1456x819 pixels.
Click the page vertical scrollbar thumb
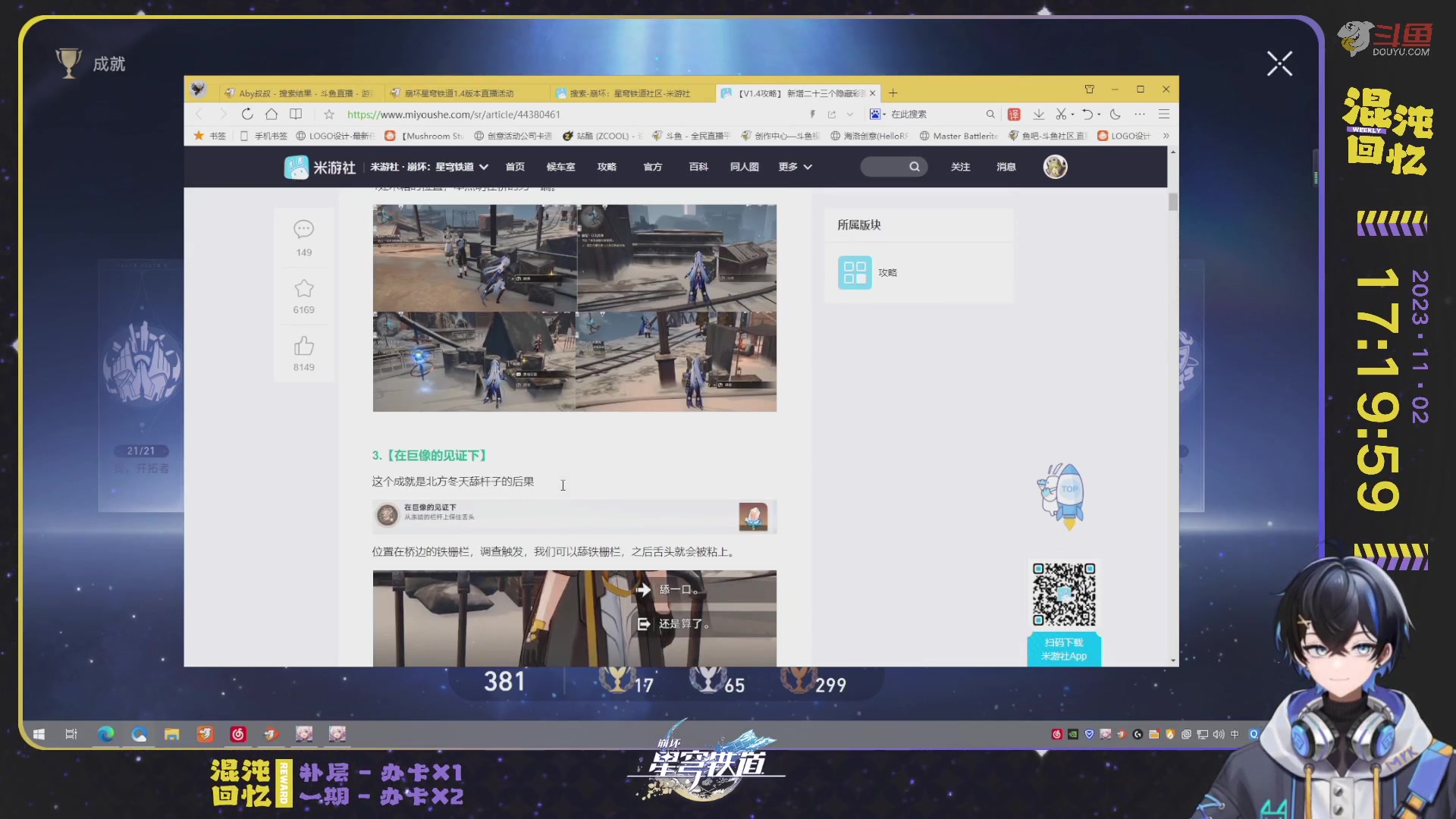1173,202
